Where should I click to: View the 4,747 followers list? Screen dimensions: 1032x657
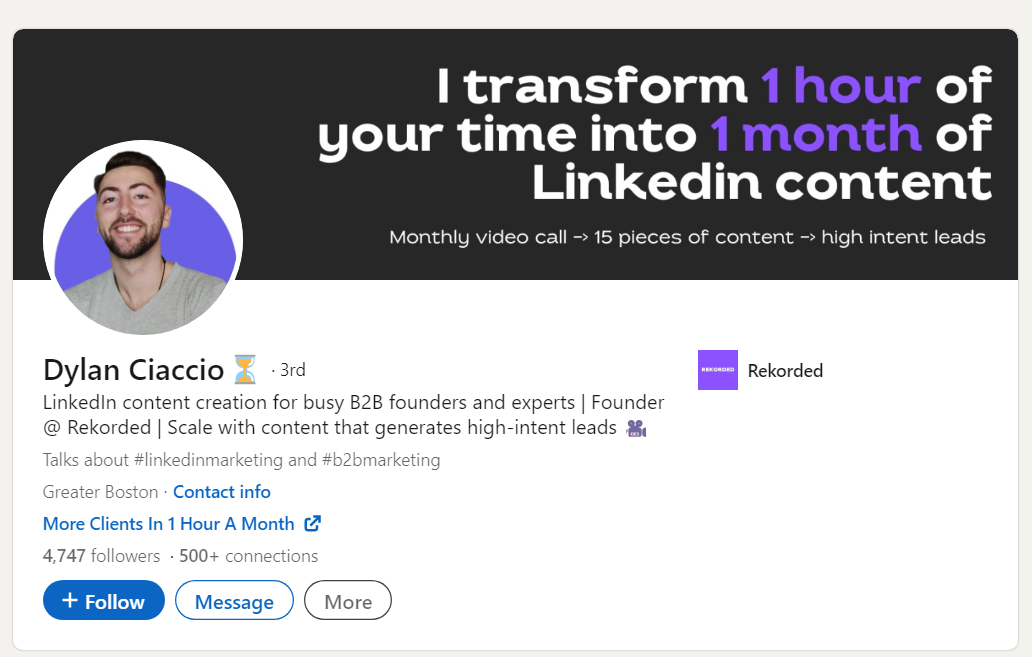click(x=98, y=555)
